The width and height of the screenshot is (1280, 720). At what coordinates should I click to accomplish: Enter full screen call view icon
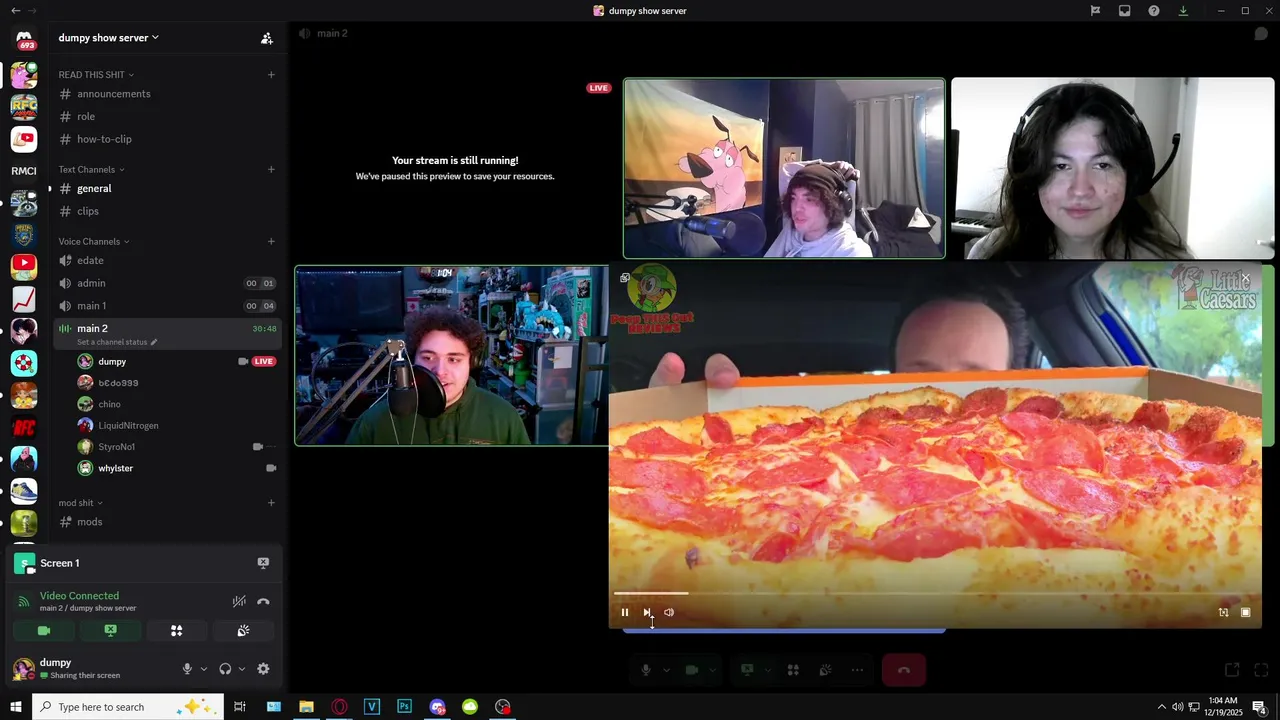pyautogui.click(x=1261, y=670)
